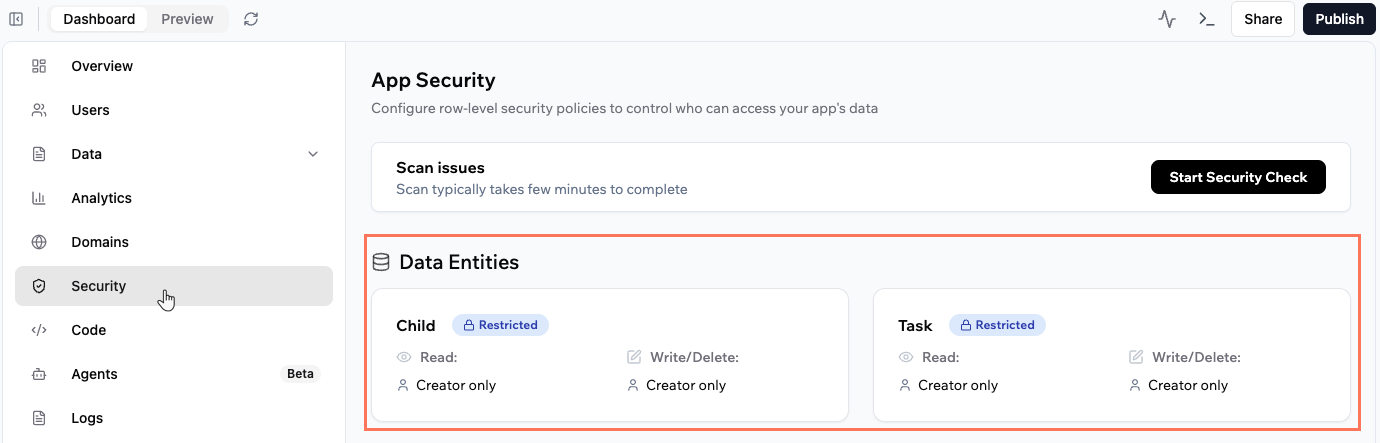The width and height of the screenshot is (1380, 443).
Task: Open the activity pulse icon
Action: click(x=1167, y=19)
